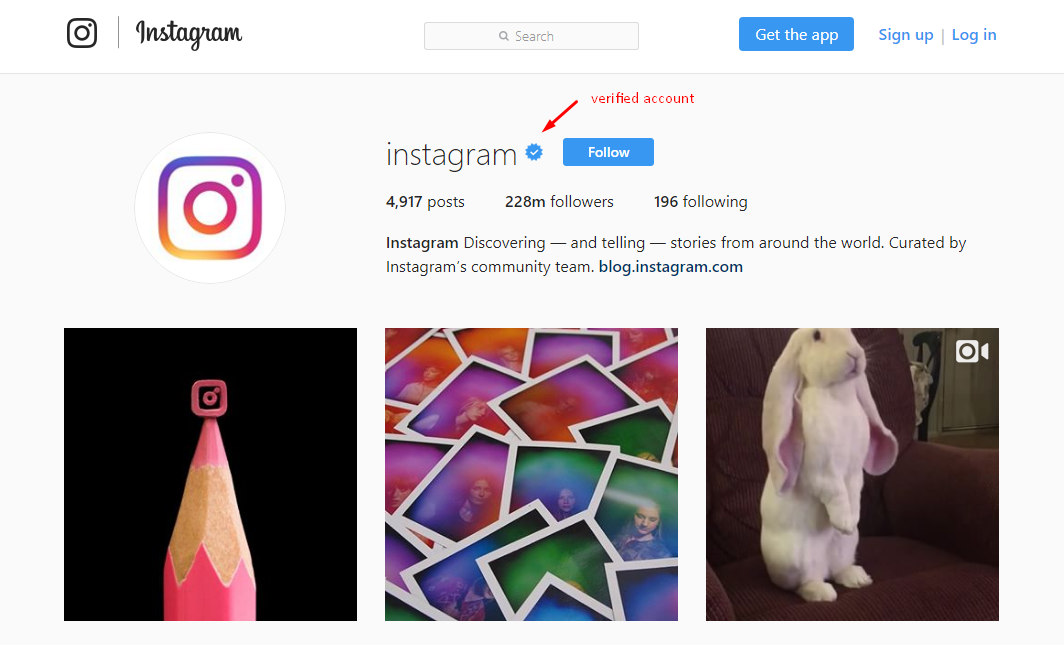Click the blue verified badge next to instagram
Viewport: 1064px width, 645px height.
click(x=534, y=153)
